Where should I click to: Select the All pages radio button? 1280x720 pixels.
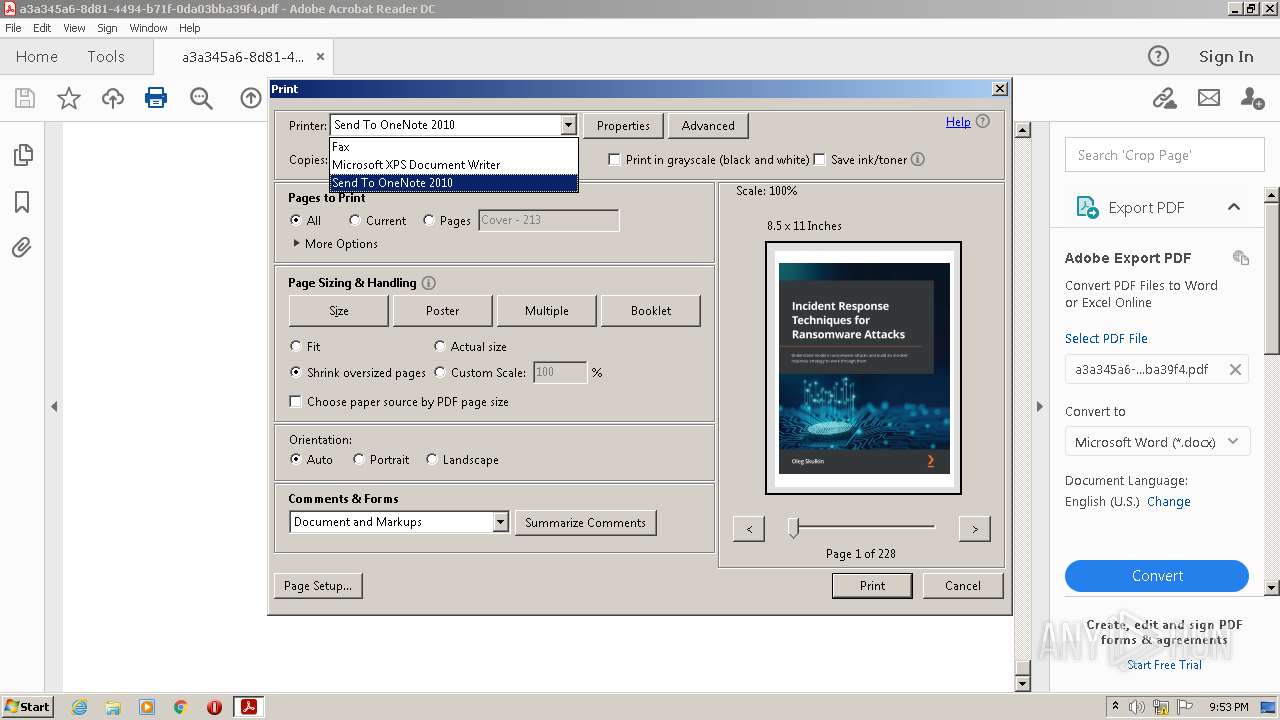tap(296, 220)
